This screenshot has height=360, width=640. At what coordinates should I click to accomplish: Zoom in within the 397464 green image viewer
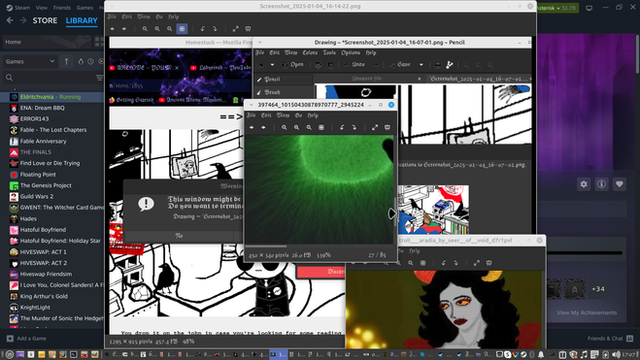coord(284,127)
